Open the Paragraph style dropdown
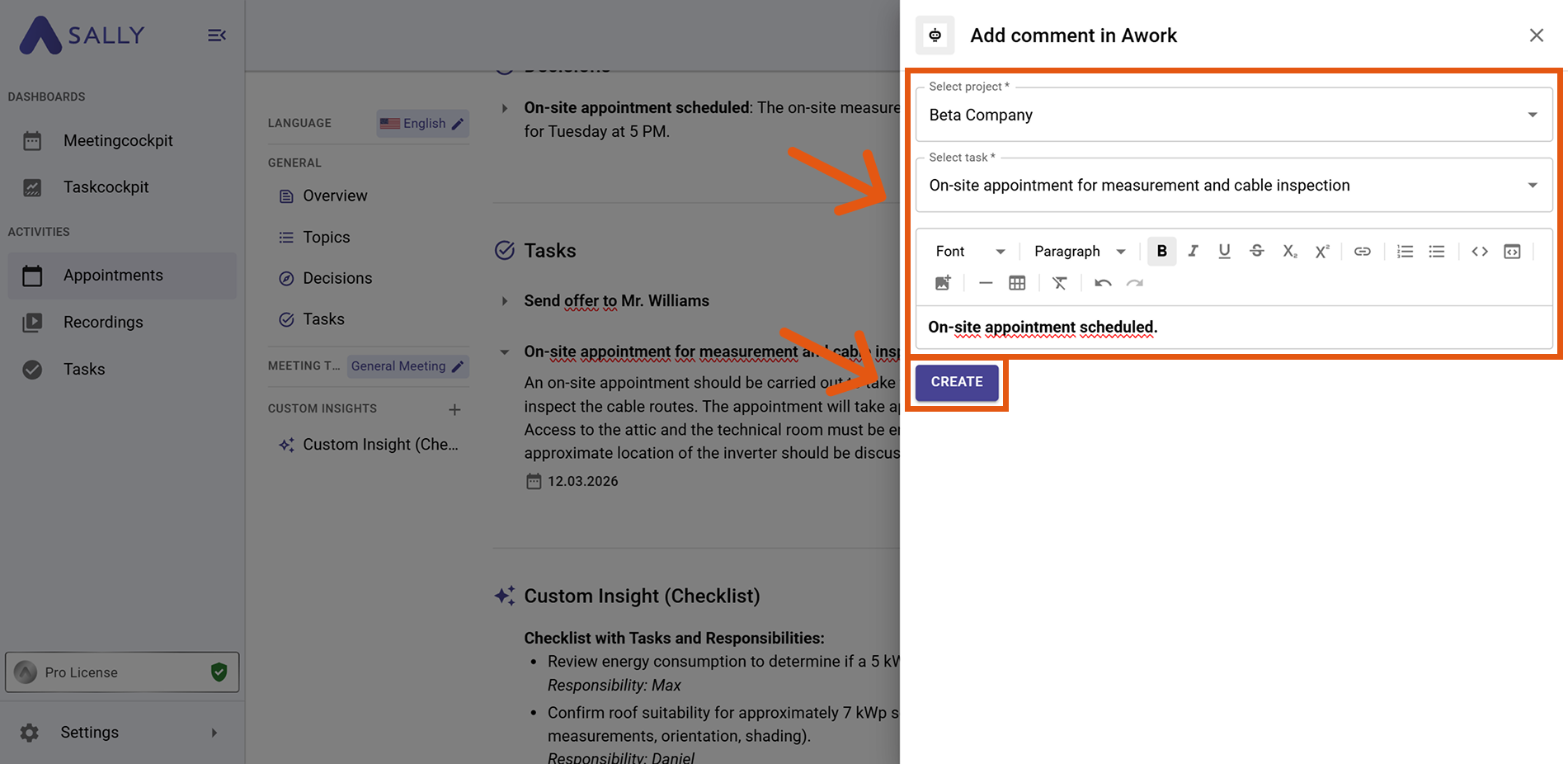This screenshot has width=1568, height=764. (1079, 252)
